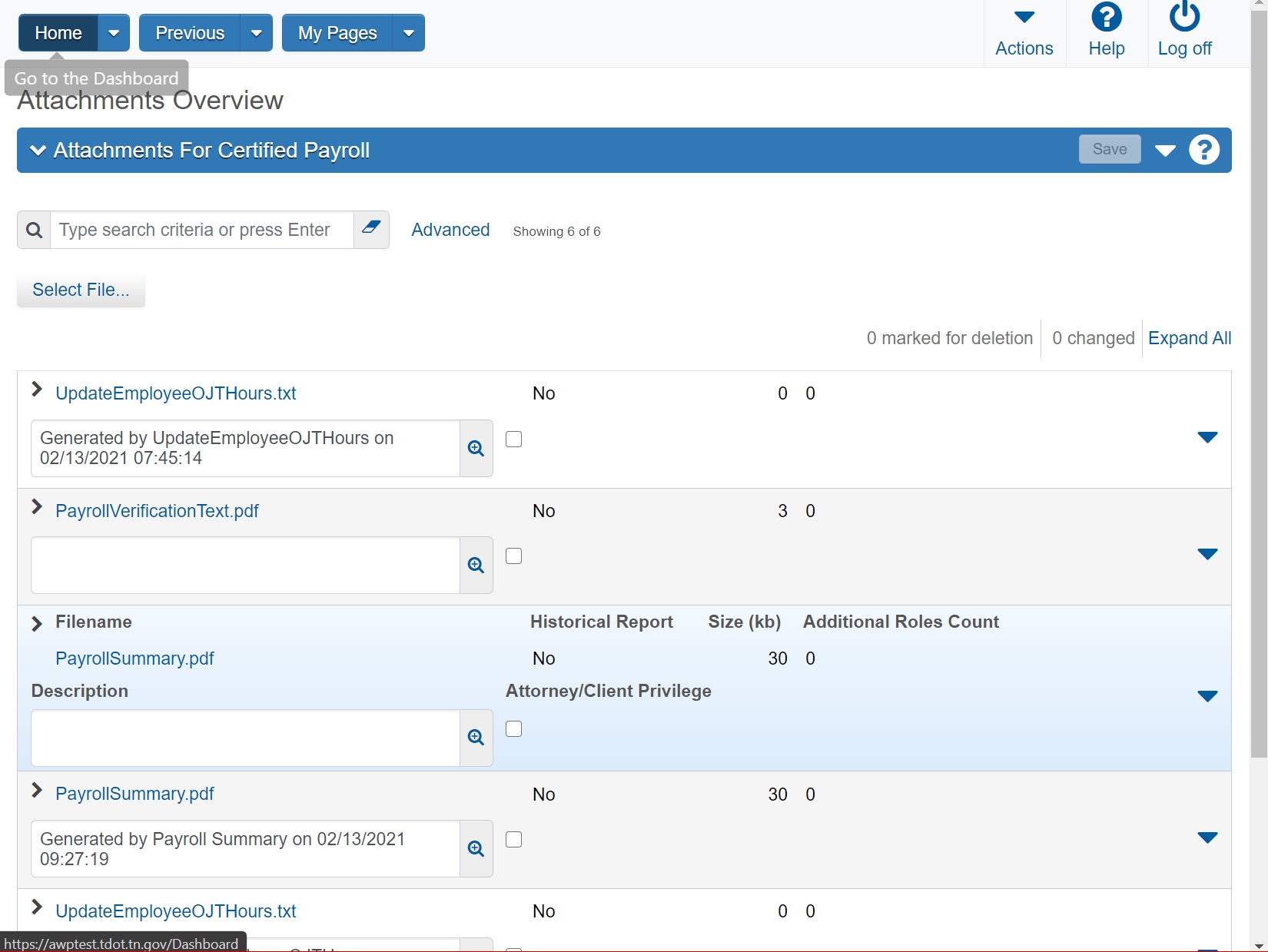Tick Attorney/Client Privilege checkbox in highlighted row
1268x952 pixels.
pos(514,728)
